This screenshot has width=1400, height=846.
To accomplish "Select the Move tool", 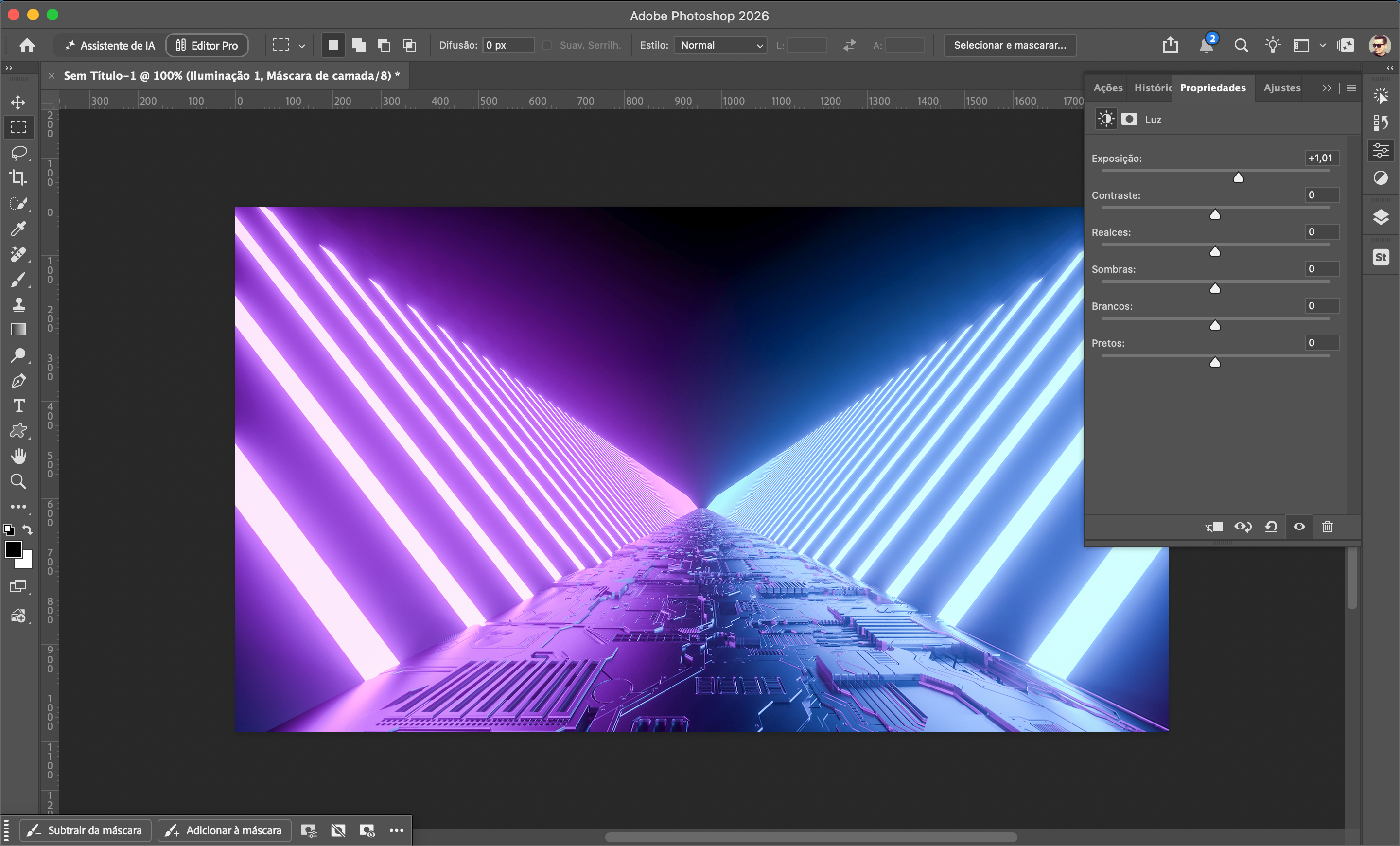I will (18, 102).
